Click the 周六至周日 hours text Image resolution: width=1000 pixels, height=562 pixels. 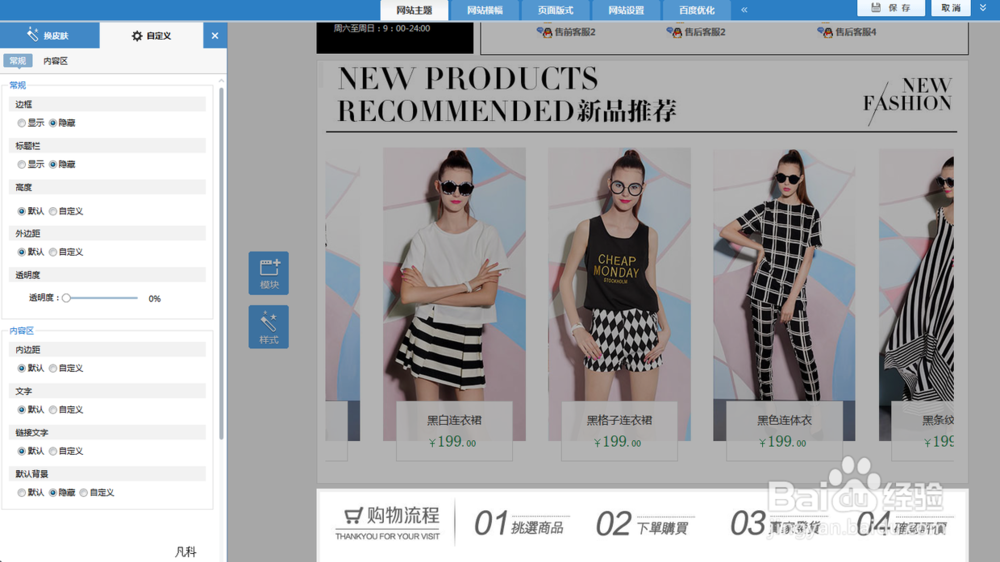point(382,28)
